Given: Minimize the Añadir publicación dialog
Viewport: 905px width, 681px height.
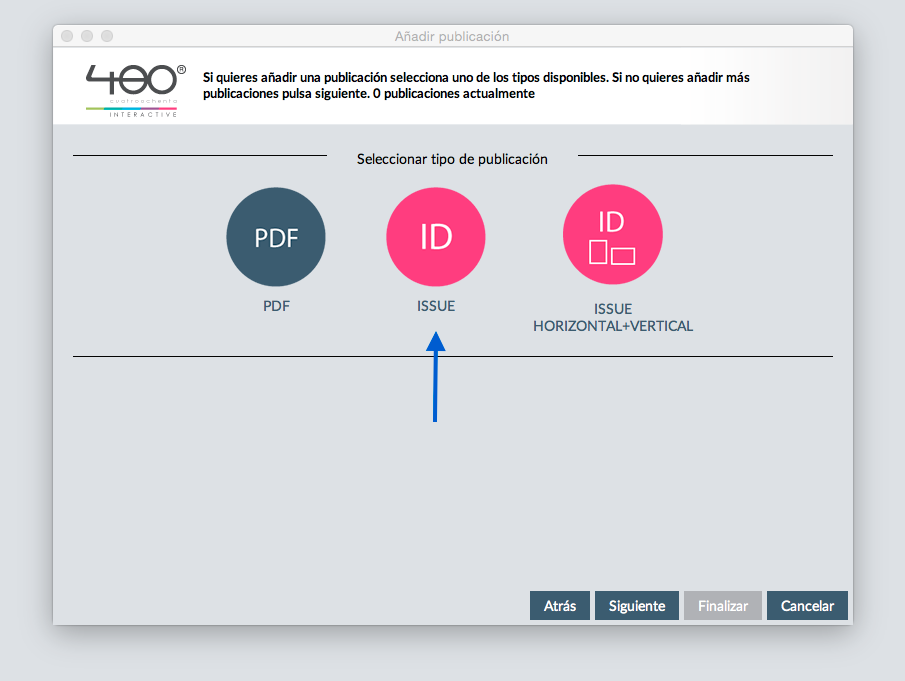Looking at the screenshot, I should coord(87,36).
